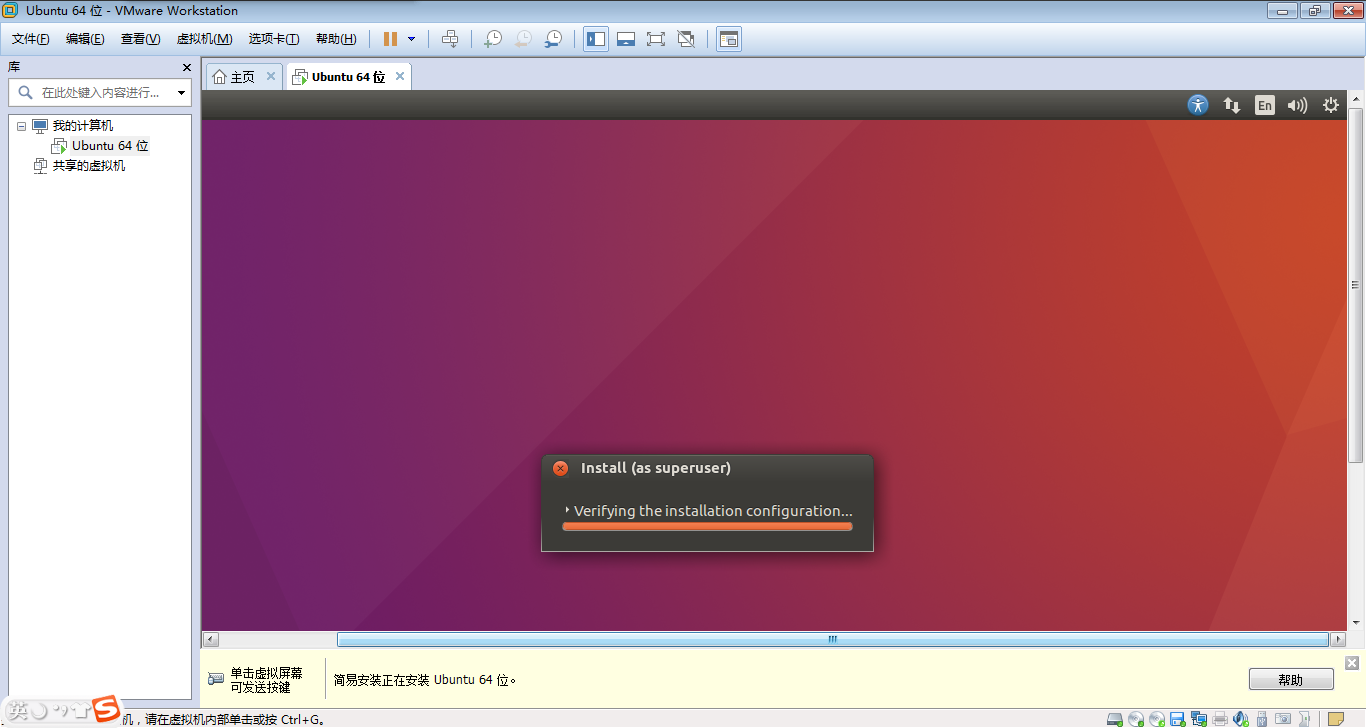Open the Ubuntu system gear menu

coord(1331,105)
